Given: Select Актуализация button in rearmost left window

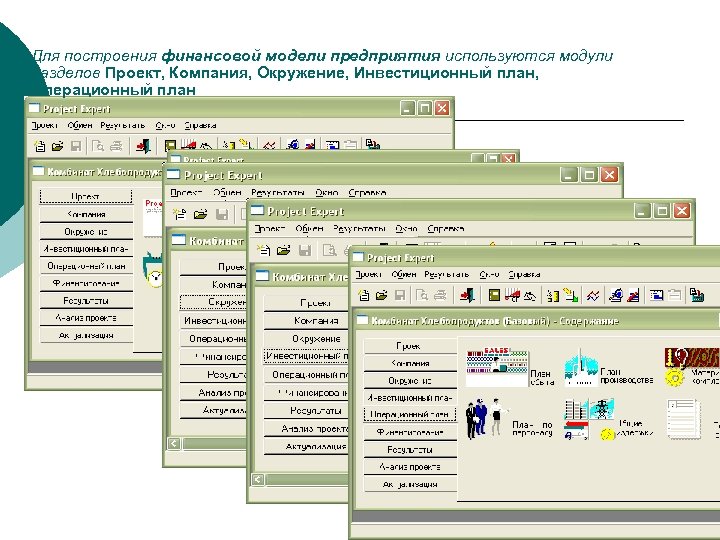Looking at the screenshot, I should click(86, 335).
